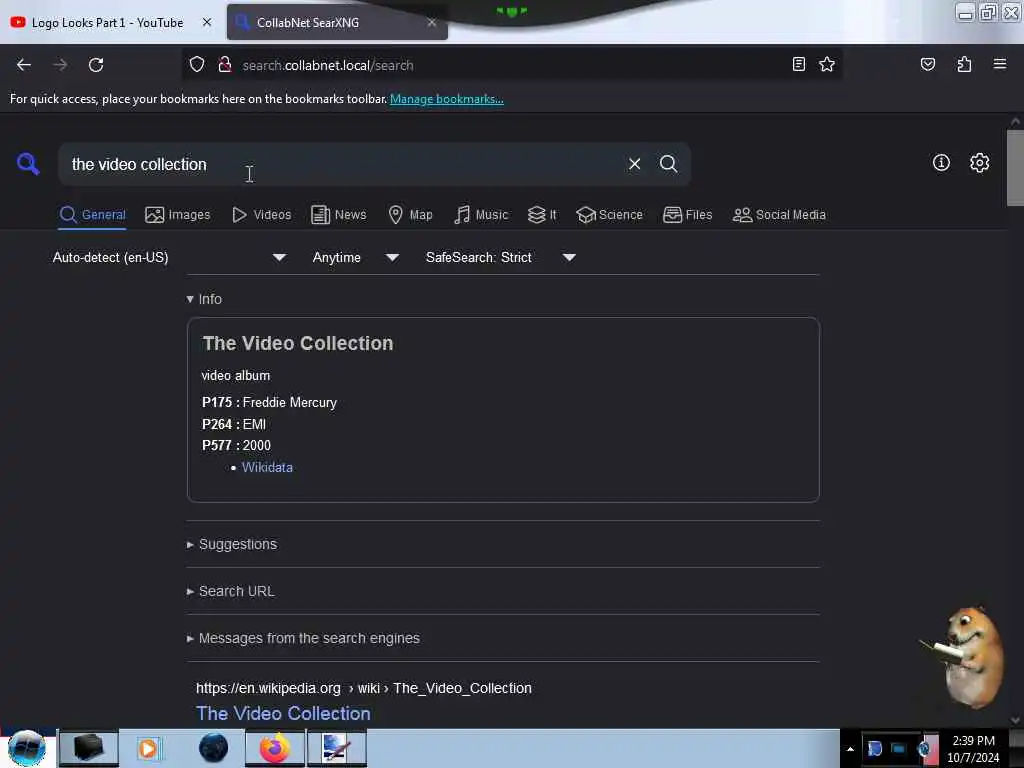Click the Manage bookmarks link
This screenshot has height=768, width=1024.
[447, 99]
